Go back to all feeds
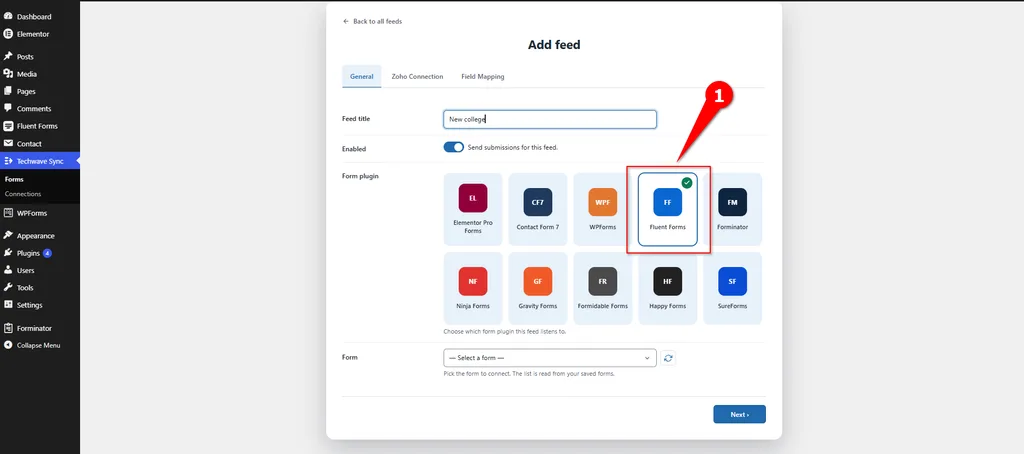 pos(372,22)
